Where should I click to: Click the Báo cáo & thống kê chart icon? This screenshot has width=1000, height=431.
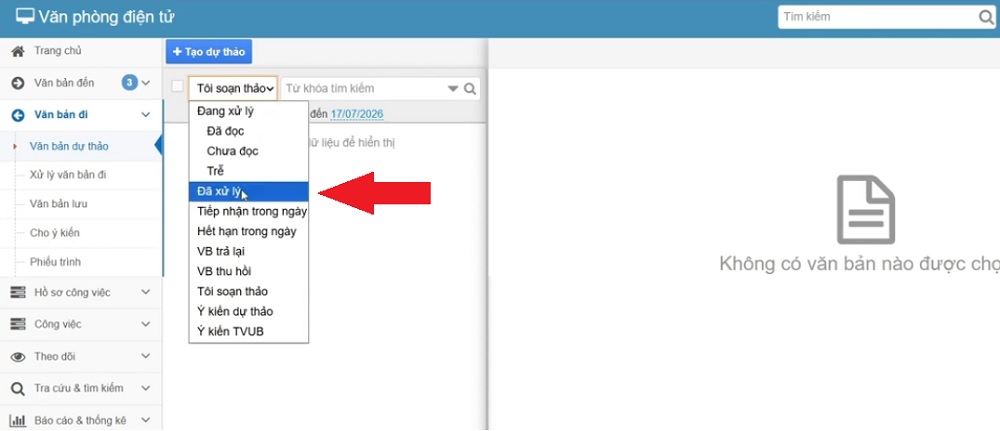tap(18, 420)
